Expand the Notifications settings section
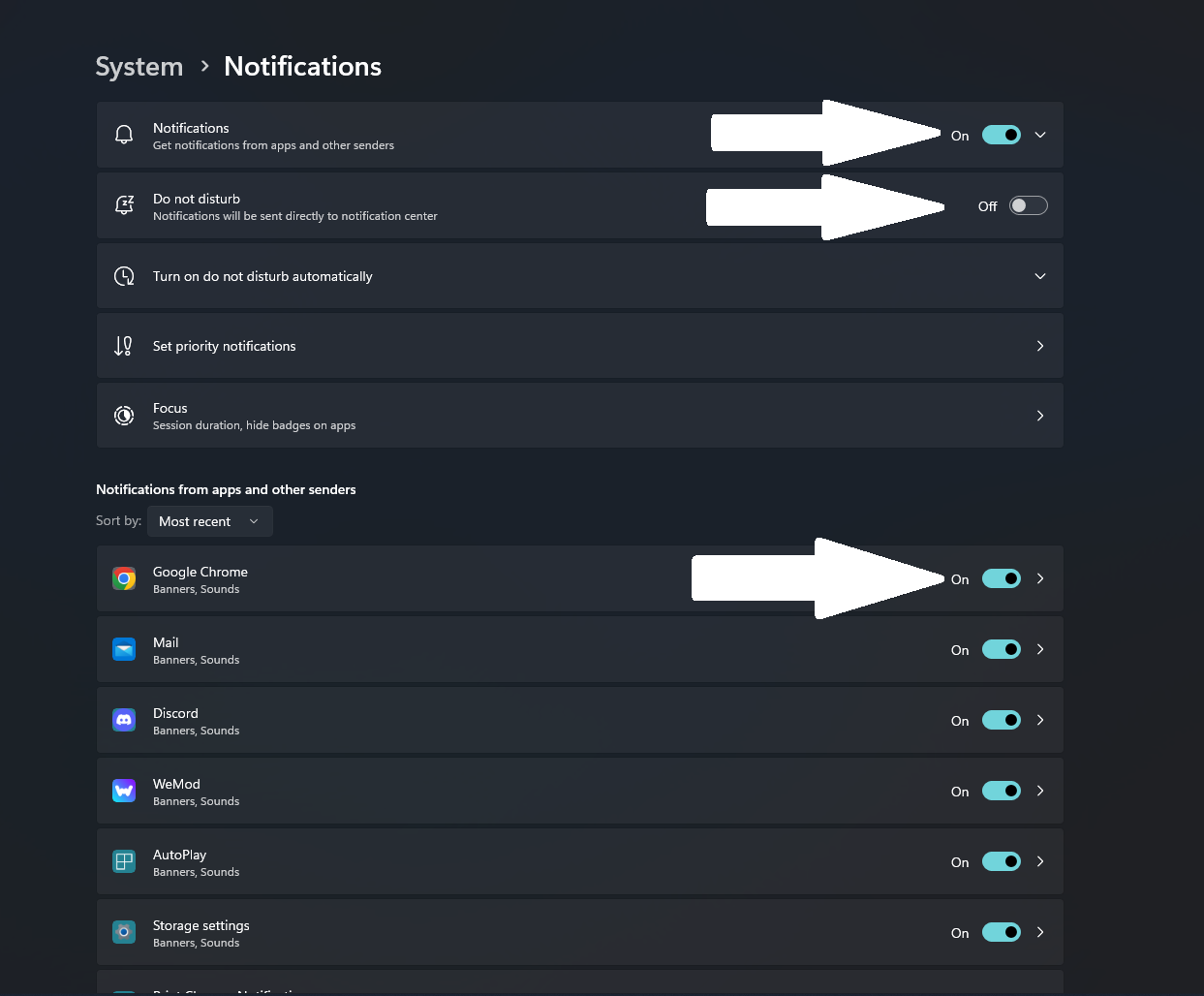The image size is (1204, 996). [x=1040, y=135]
